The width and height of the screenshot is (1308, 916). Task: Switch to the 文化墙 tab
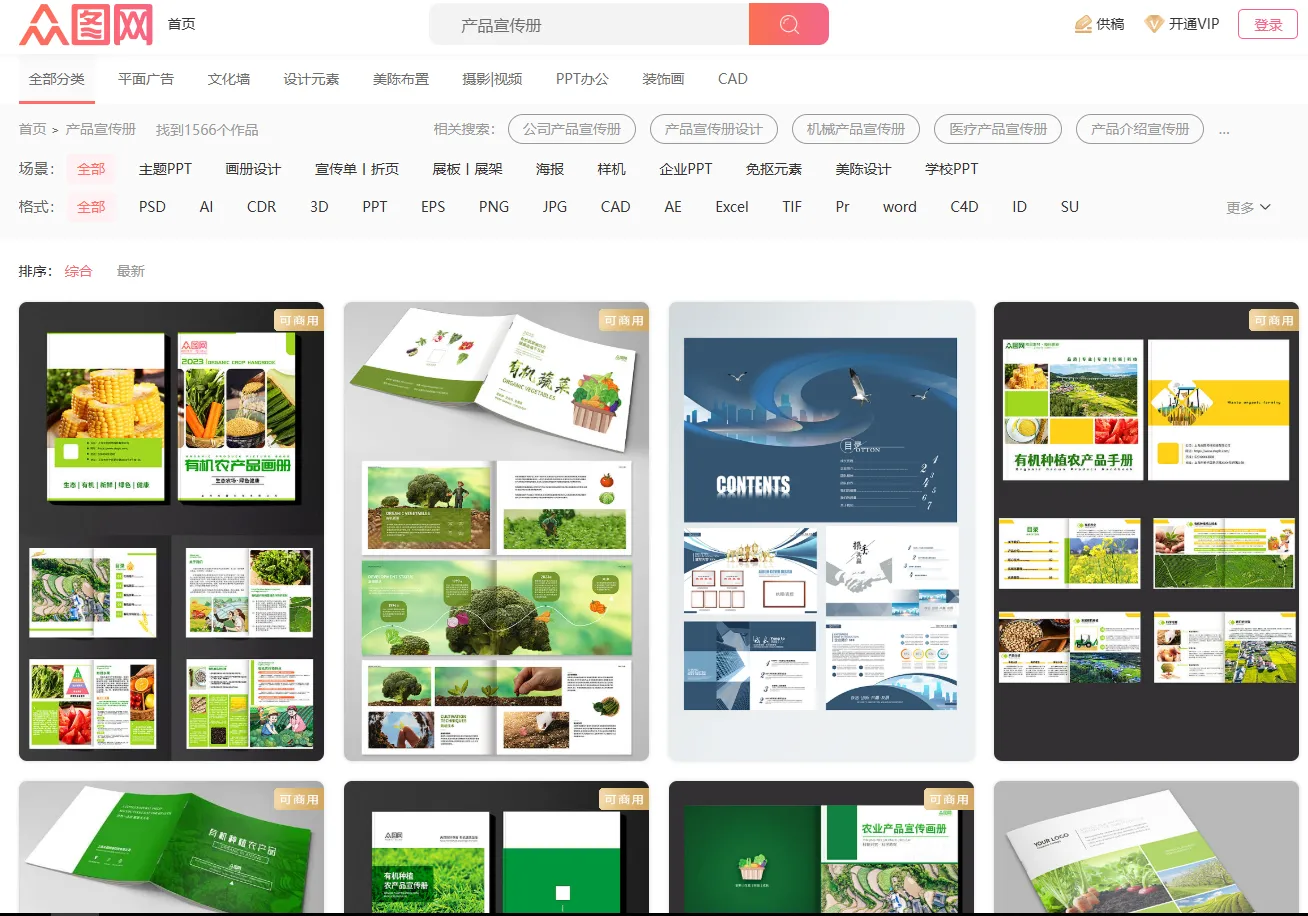229,79
